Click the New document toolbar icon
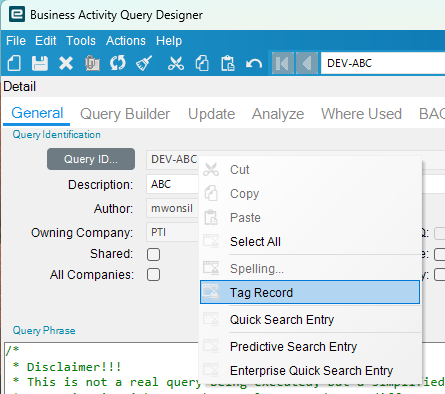The image size is (445, 394). [14, 63]
